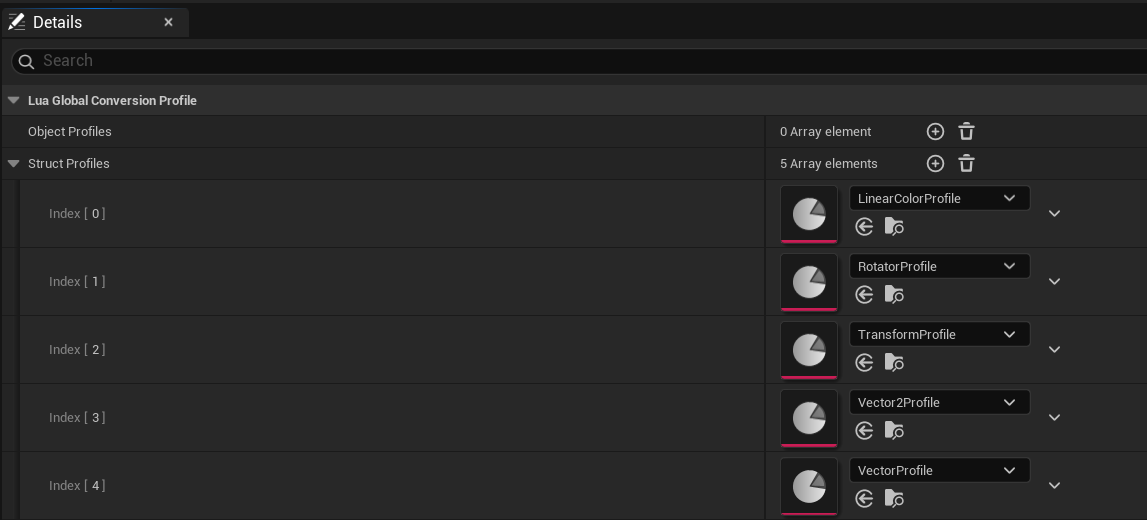Collapse the Struct Profiles array

pos(13,164)
